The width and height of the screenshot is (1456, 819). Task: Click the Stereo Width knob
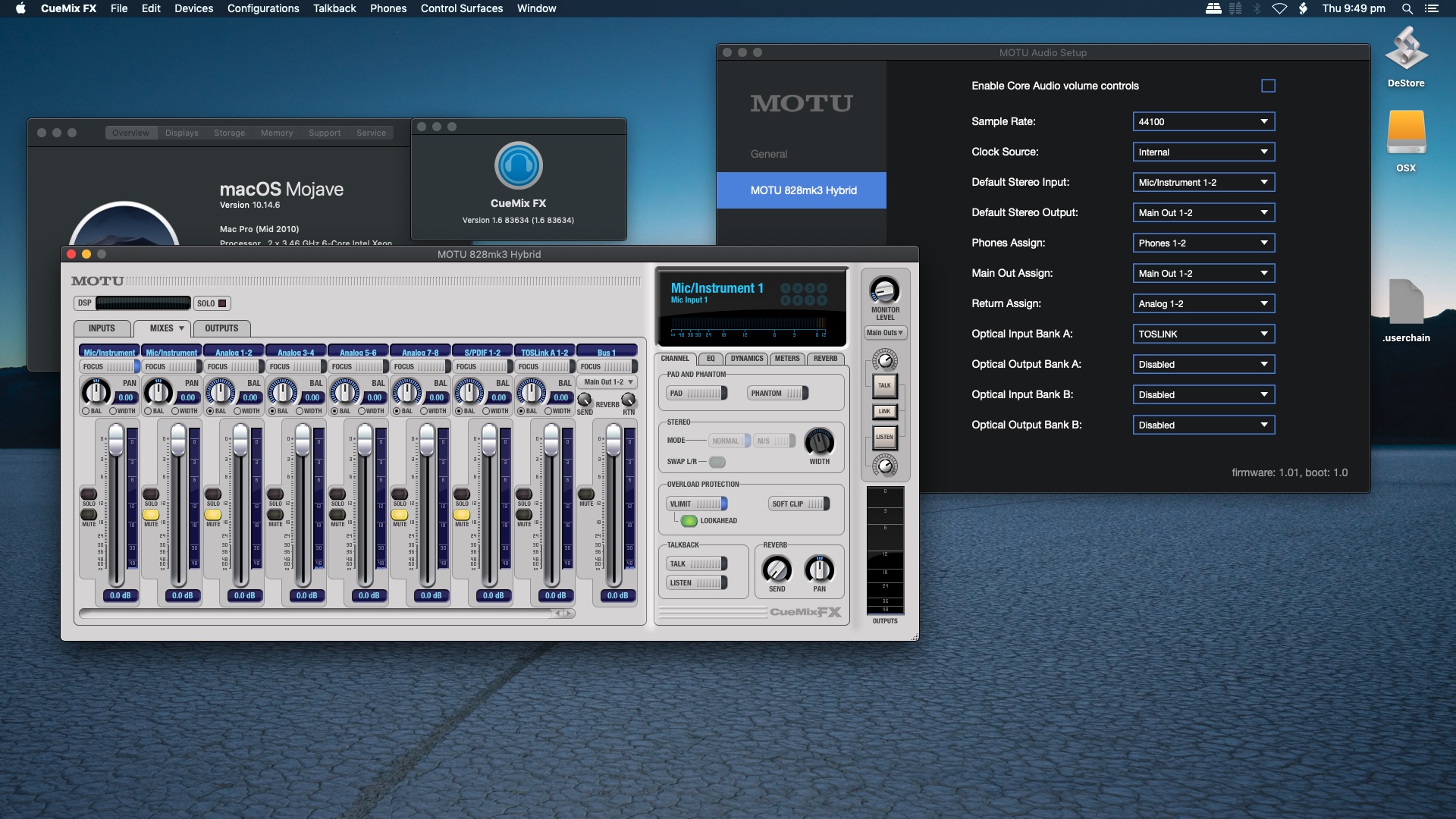pos(819,442)
